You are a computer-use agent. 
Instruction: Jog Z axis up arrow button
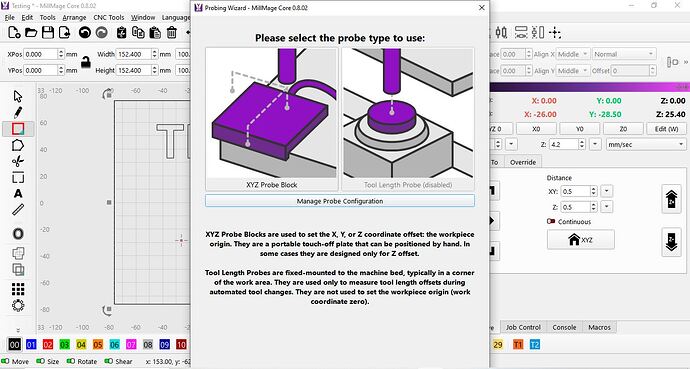click(x=672, y=199)
